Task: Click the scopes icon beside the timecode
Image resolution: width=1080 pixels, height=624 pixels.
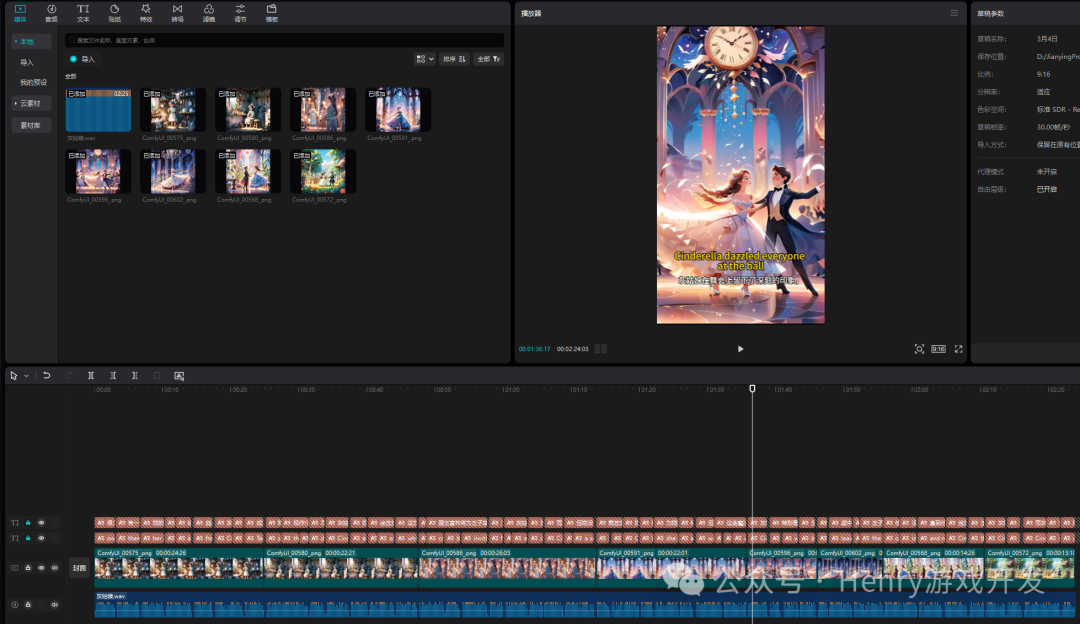Action: [601, 349]
